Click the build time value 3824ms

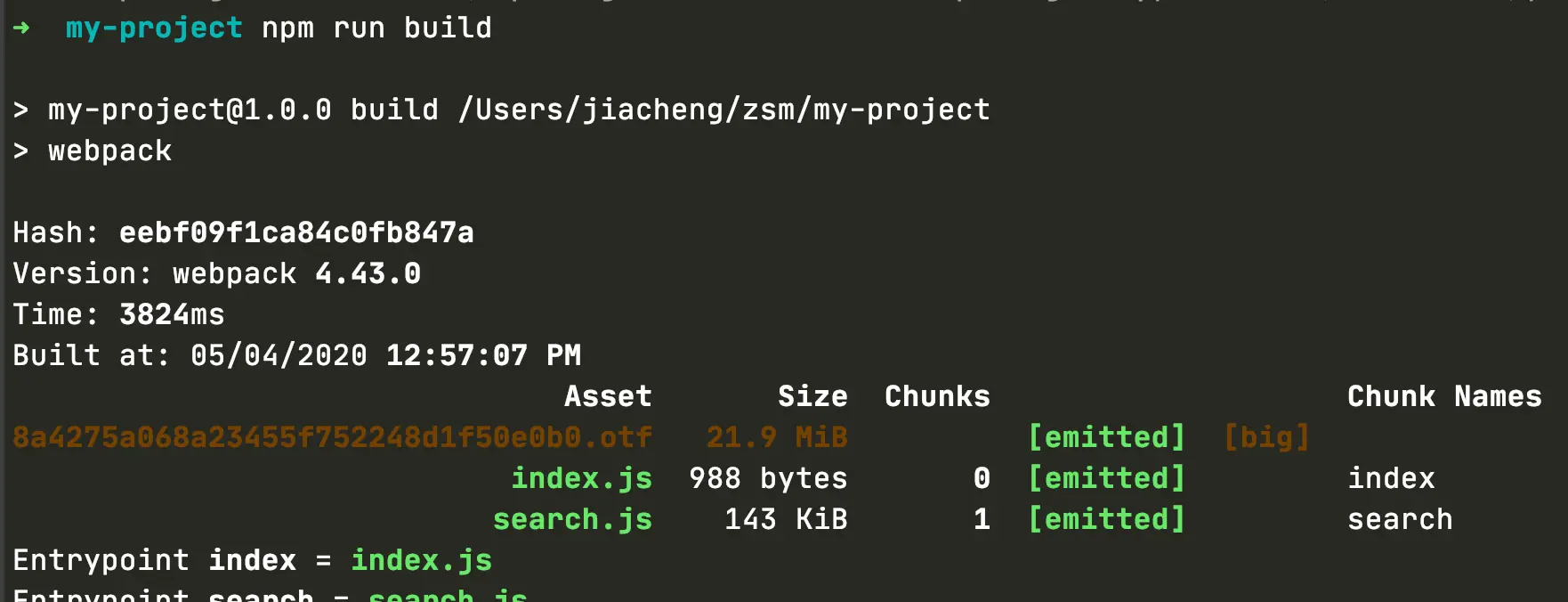[172, 314]
